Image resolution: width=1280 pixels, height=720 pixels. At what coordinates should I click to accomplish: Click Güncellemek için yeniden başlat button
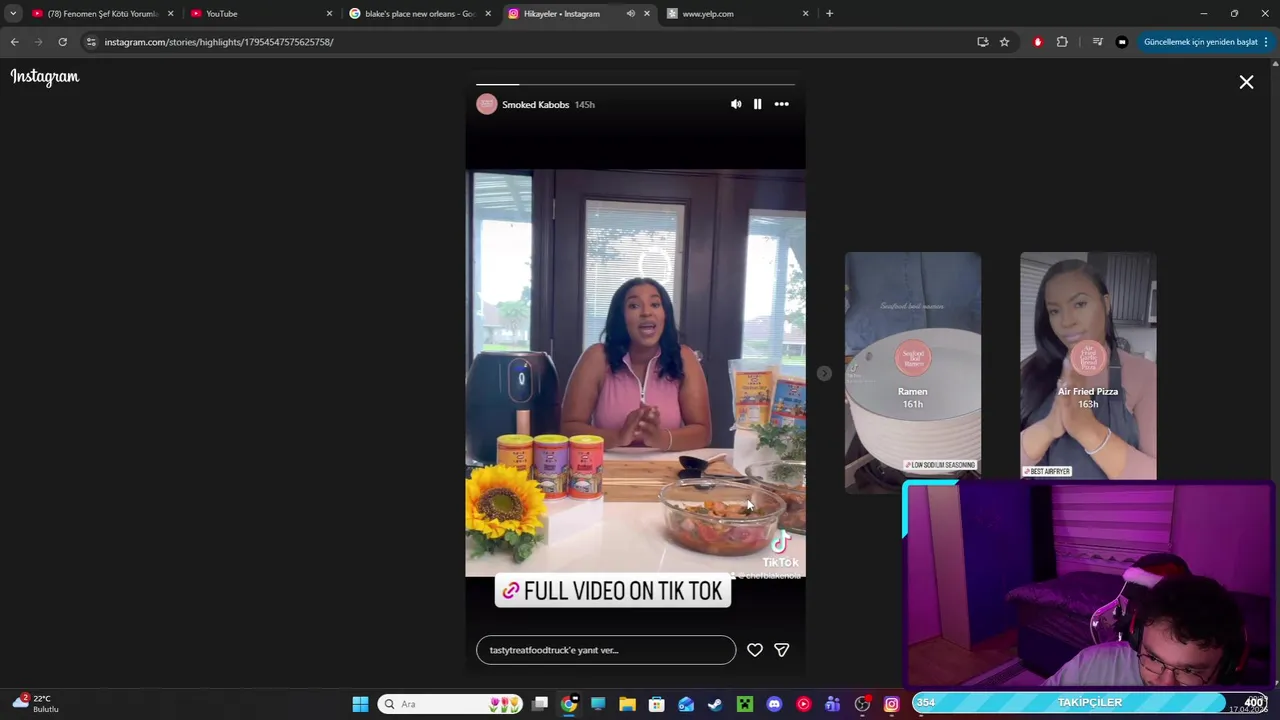(x=1200, y=42)
